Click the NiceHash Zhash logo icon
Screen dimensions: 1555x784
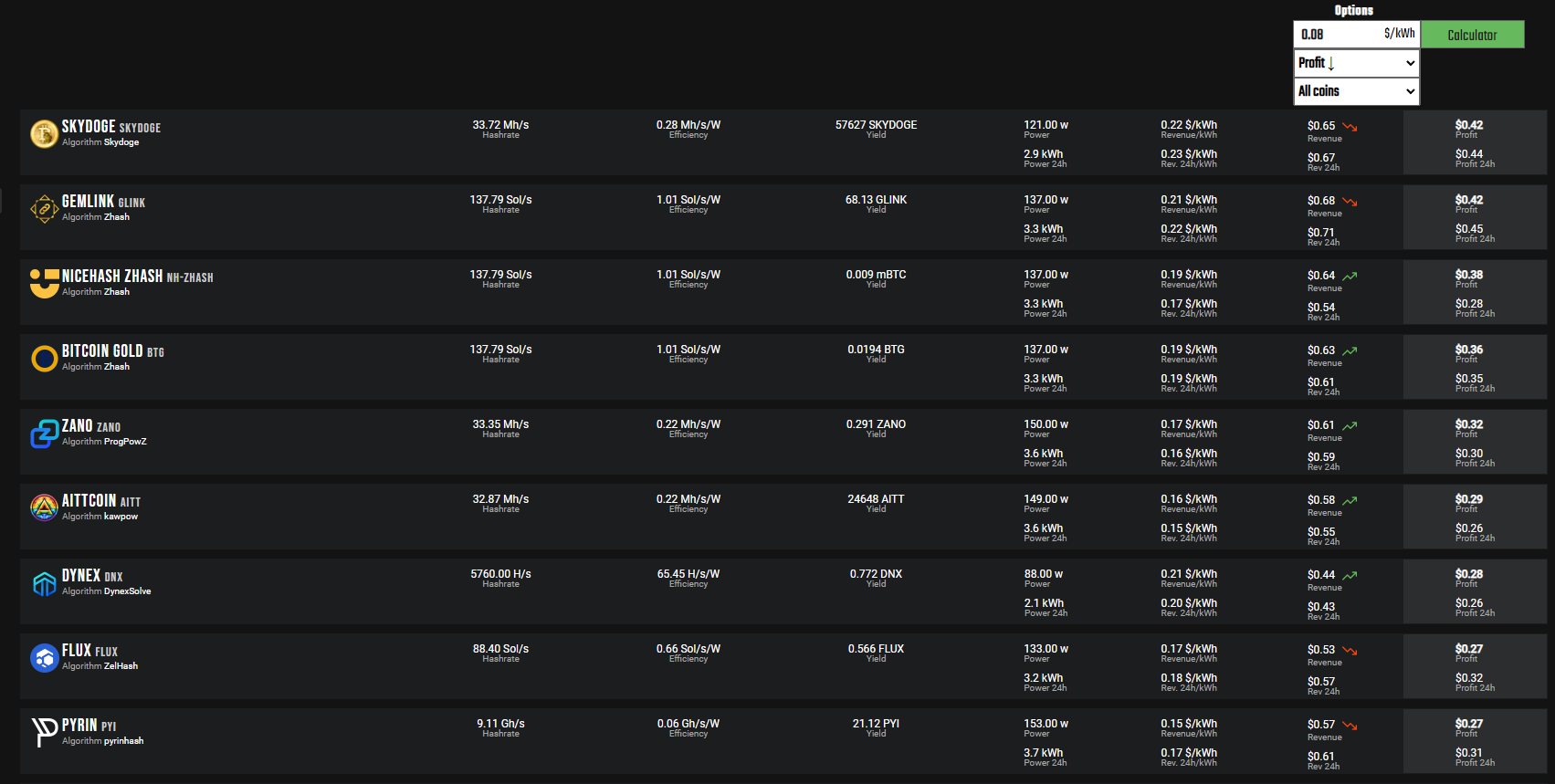(x=44, y=284)
